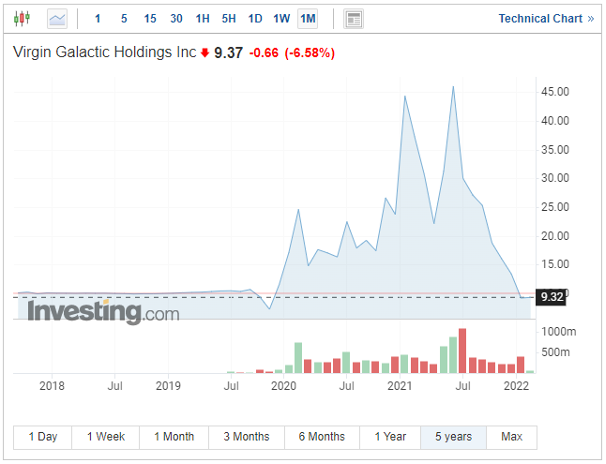Pick the 5H chart interval
This screenshot has width=606, height=464.
(x=229, y=19)
